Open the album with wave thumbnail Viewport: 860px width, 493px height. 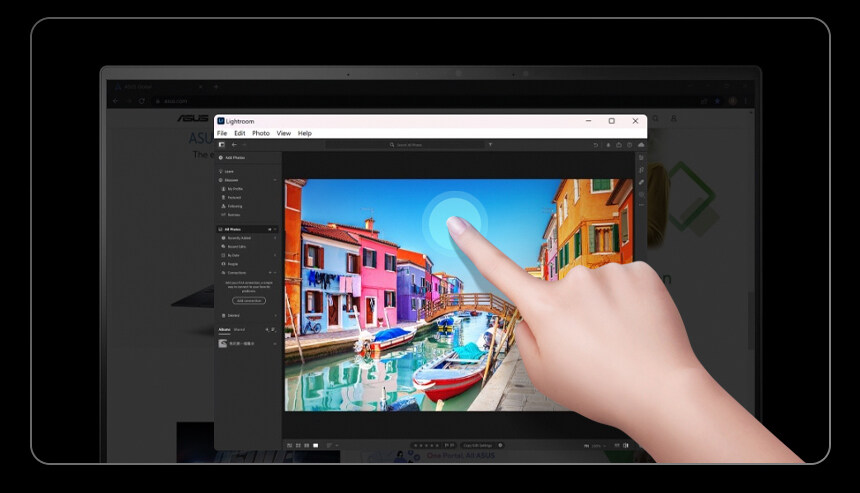(237, 343)
